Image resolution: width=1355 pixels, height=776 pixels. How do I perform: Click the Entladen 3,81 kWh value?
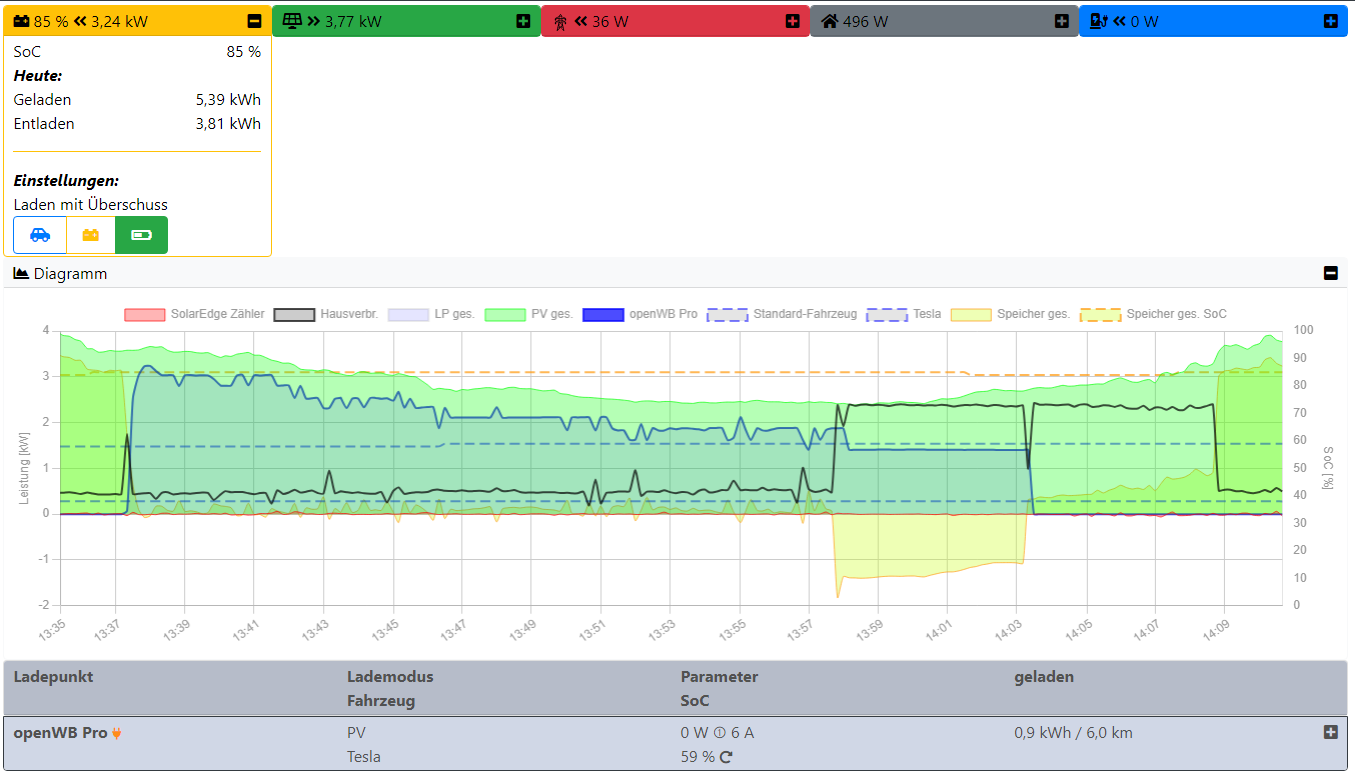click(x=228, y=124)
